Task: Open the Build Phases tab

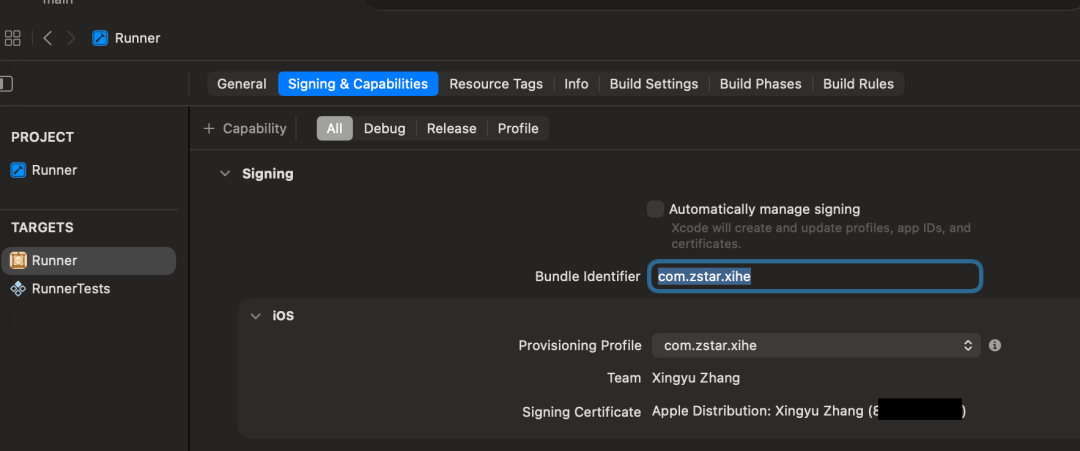Action: (x=760, y=84)
